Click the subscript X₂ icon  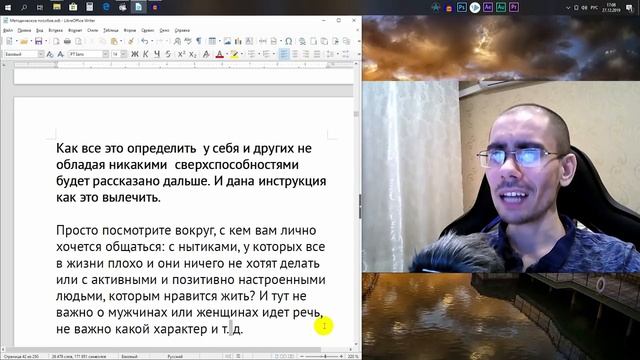pyautogui.click(x=193, y=54)
